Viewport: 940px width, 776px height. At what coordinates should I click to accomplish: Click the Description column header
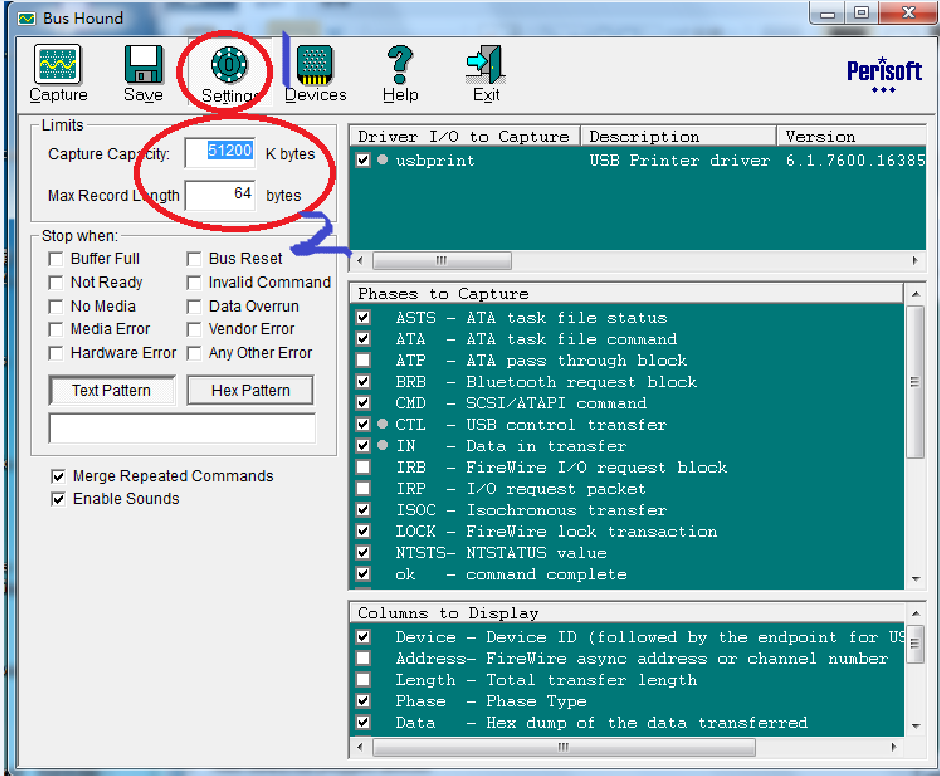[678, 137]
